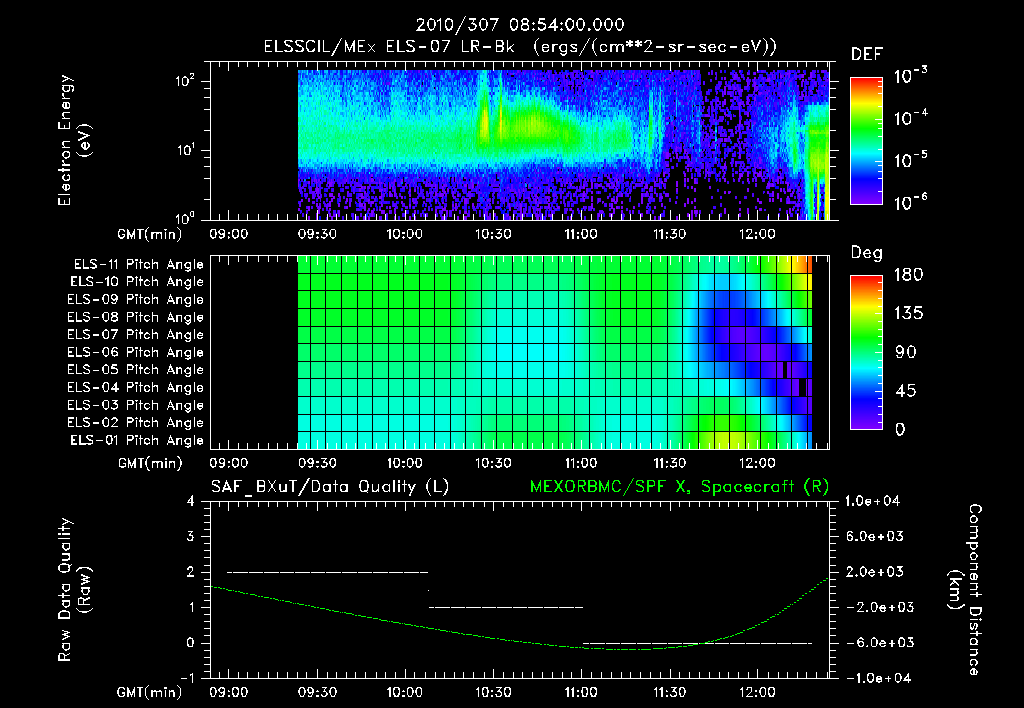
Task: Select the 'ELS-11 Pitch Angle' row label
Action: (x=138, y=265)
